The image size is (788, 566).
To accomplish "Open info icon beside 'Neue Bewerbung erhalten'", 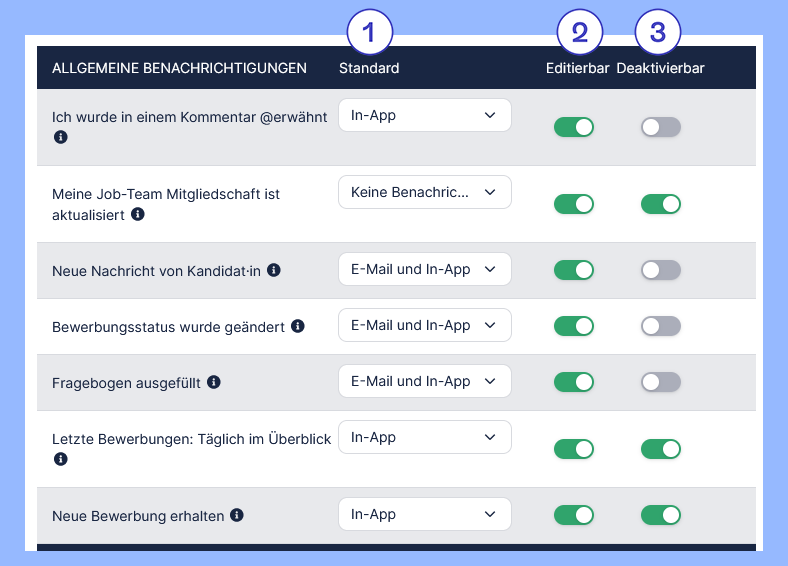I will click(x=237, y=515).
